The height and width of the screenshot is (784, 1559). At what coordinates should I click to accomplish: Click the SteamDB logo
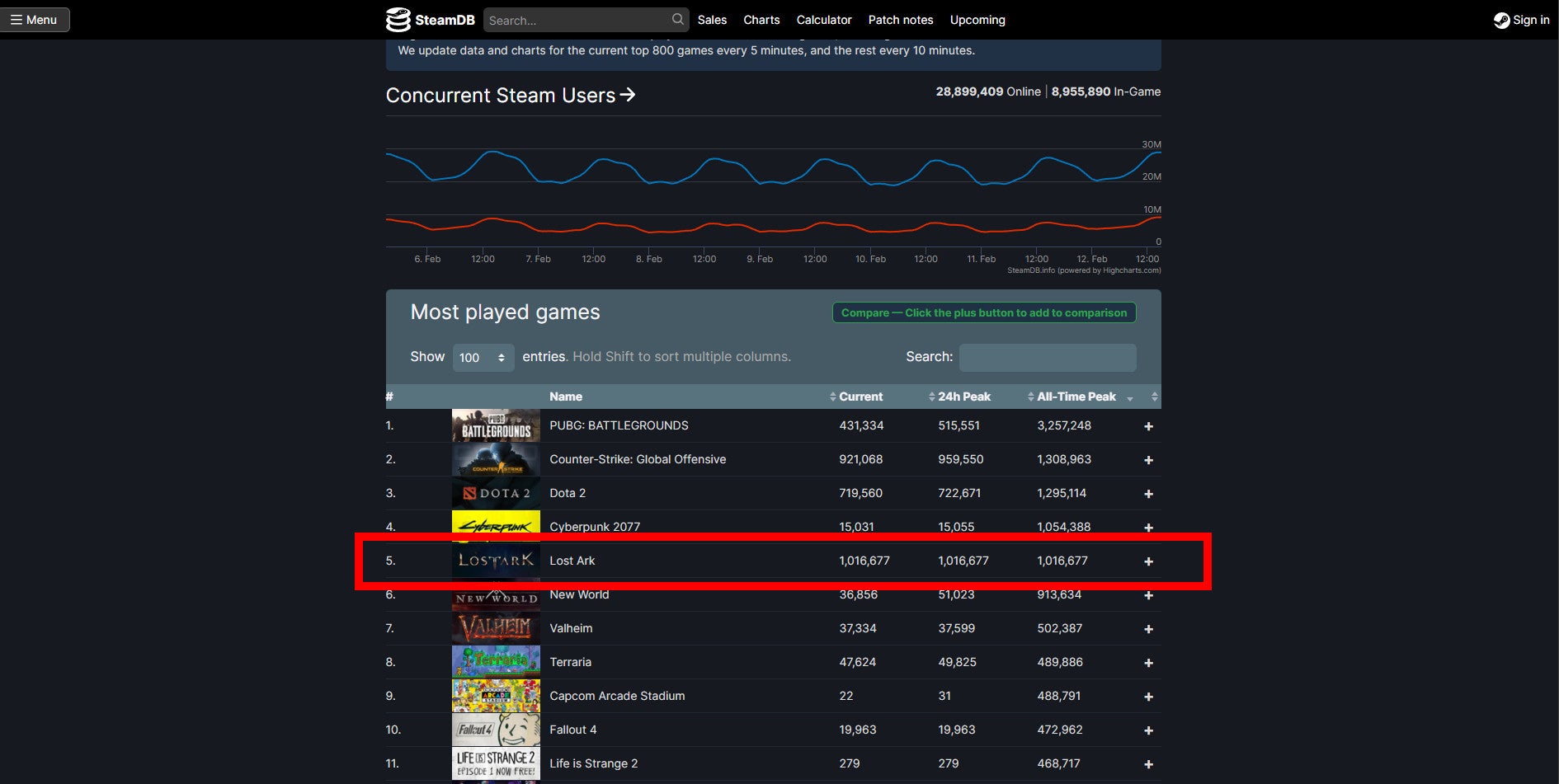tap(430, 20)
